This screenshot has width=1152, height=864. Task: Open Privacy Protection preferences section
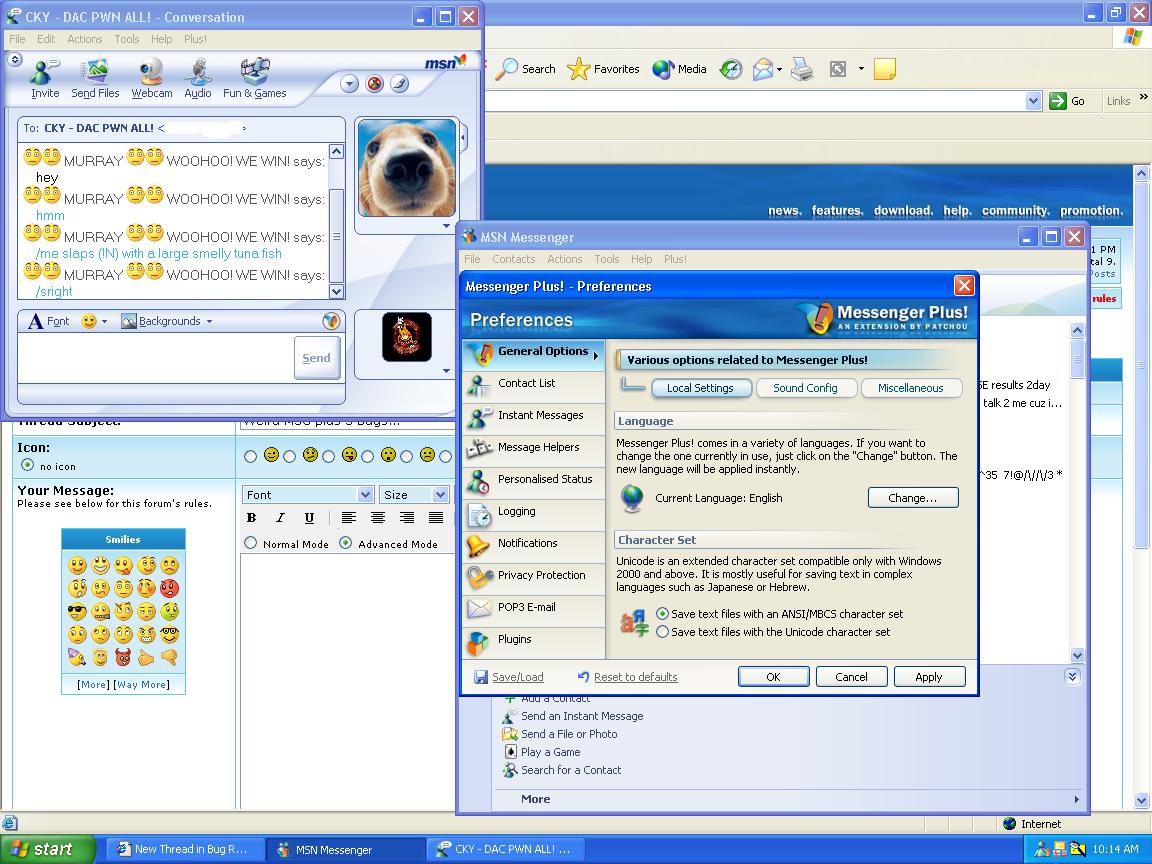(x=541, y=576)
